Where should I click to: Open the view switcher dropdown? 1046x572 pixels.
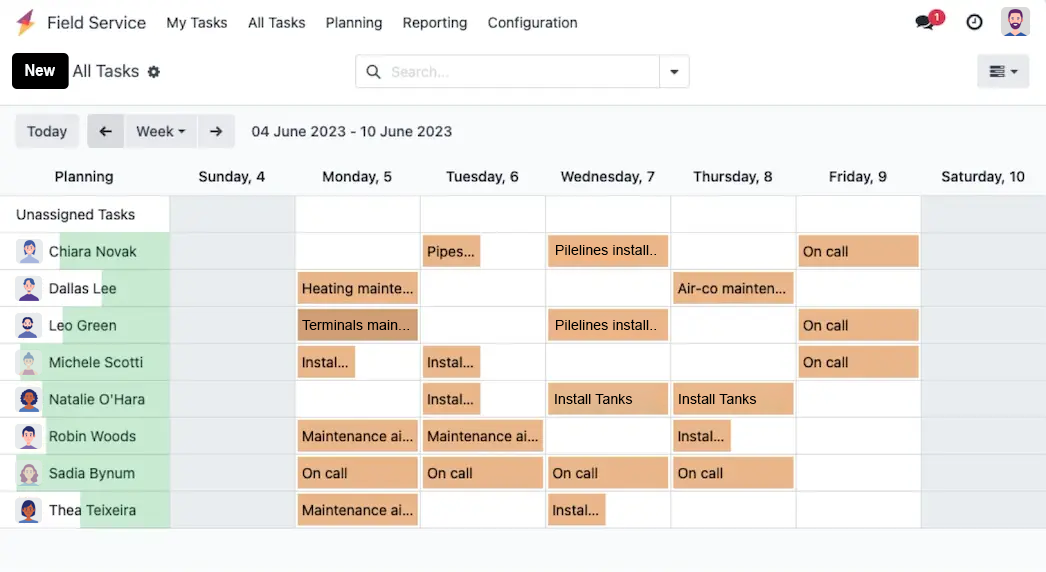[1003, 71]
